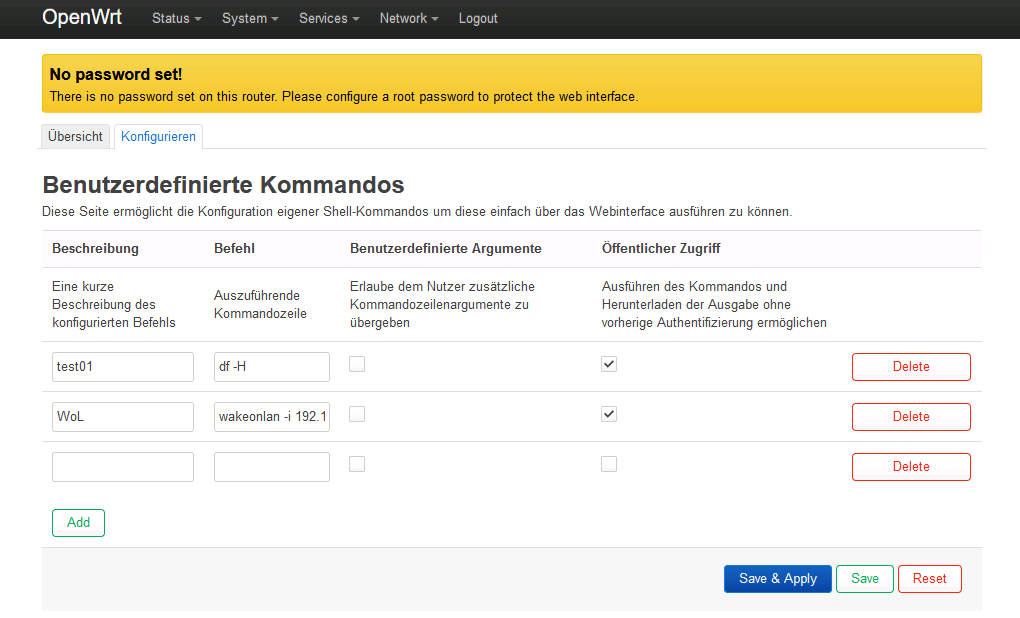Screen dimensions: 1020x618
Task: Open the Services dropdown
Action: (x=329, y=18)
